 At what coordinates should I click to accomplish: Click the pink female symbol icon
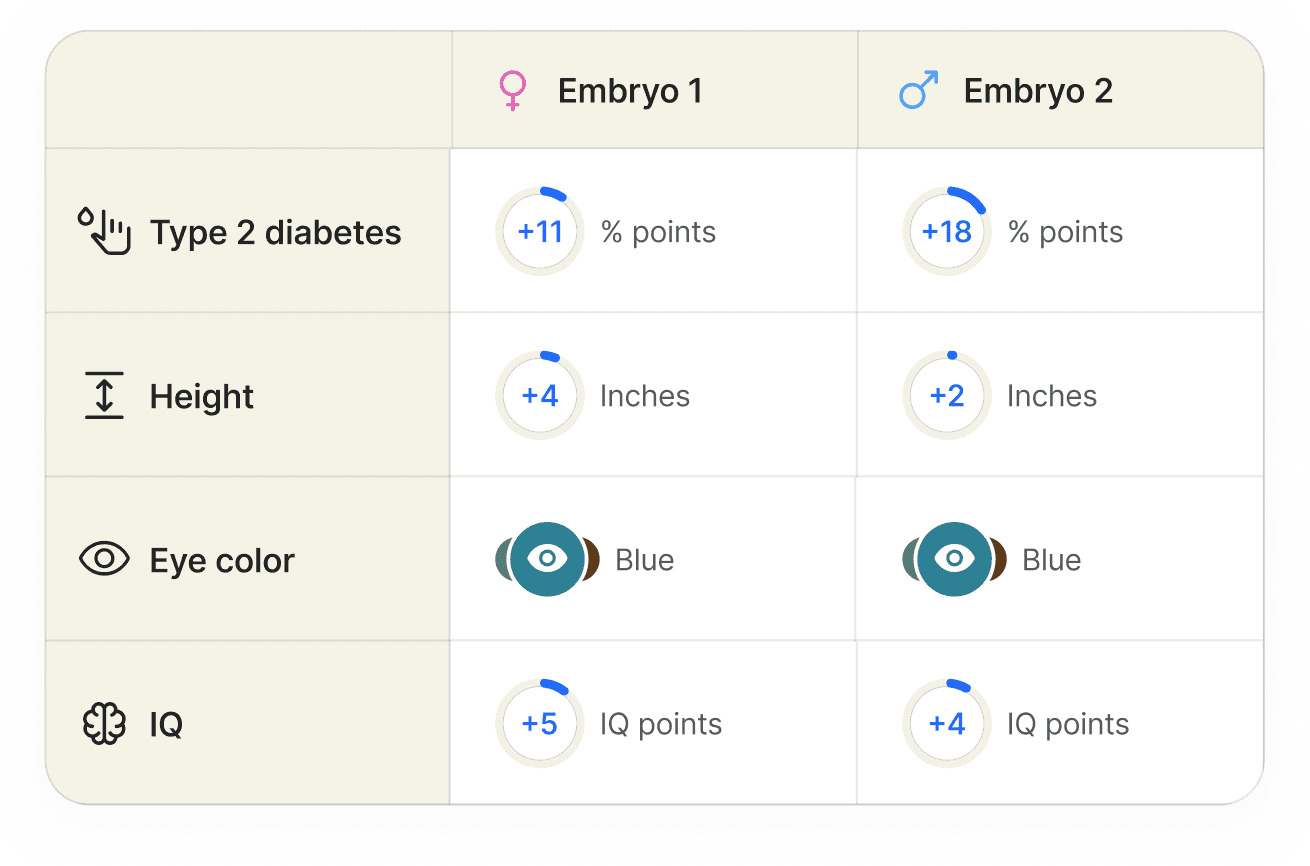pos(512,91)
